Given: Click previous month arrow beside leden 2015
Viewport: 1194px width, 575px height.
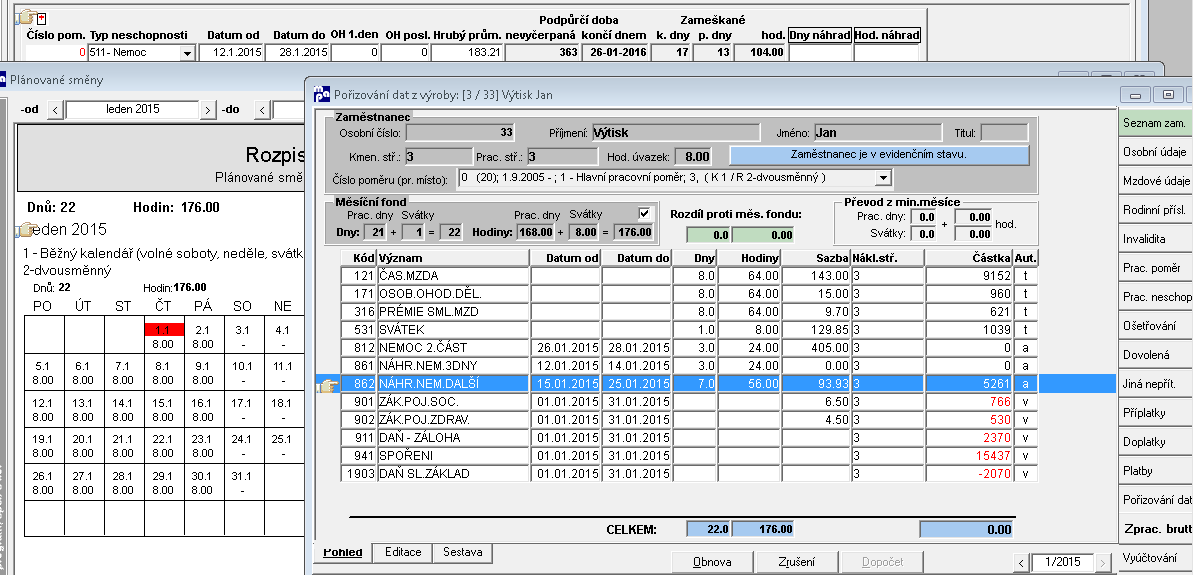Looking at the screenshot, I should 55,110.
